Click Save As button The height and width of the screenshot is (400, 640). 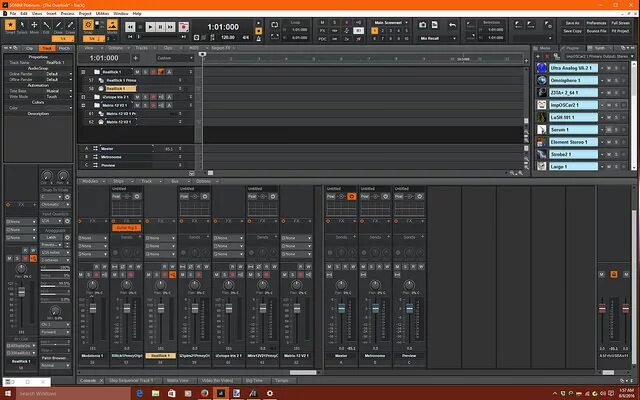[572, 23]
